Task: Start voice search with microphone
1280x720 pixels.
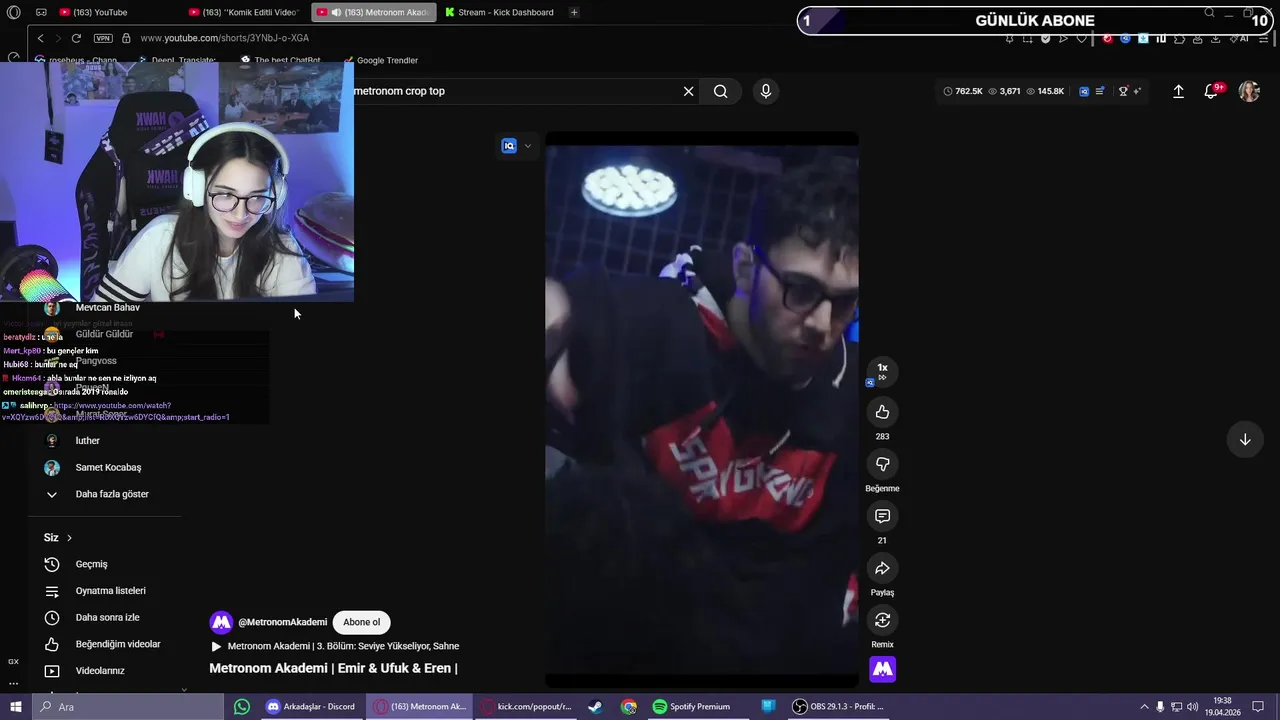Action: pyautogui.click(x=765, y=91)
